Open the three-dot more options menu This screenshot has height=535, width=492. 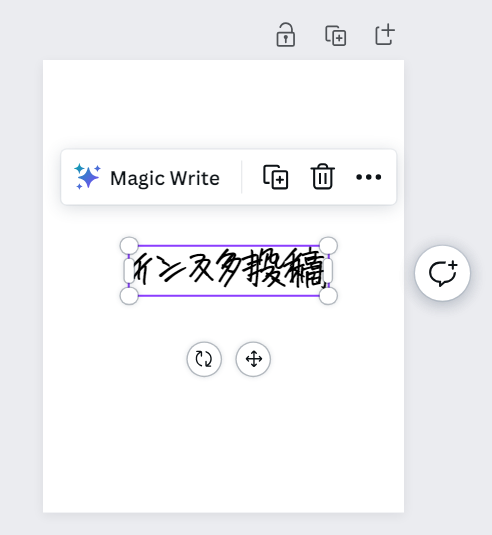coord(368,177)
